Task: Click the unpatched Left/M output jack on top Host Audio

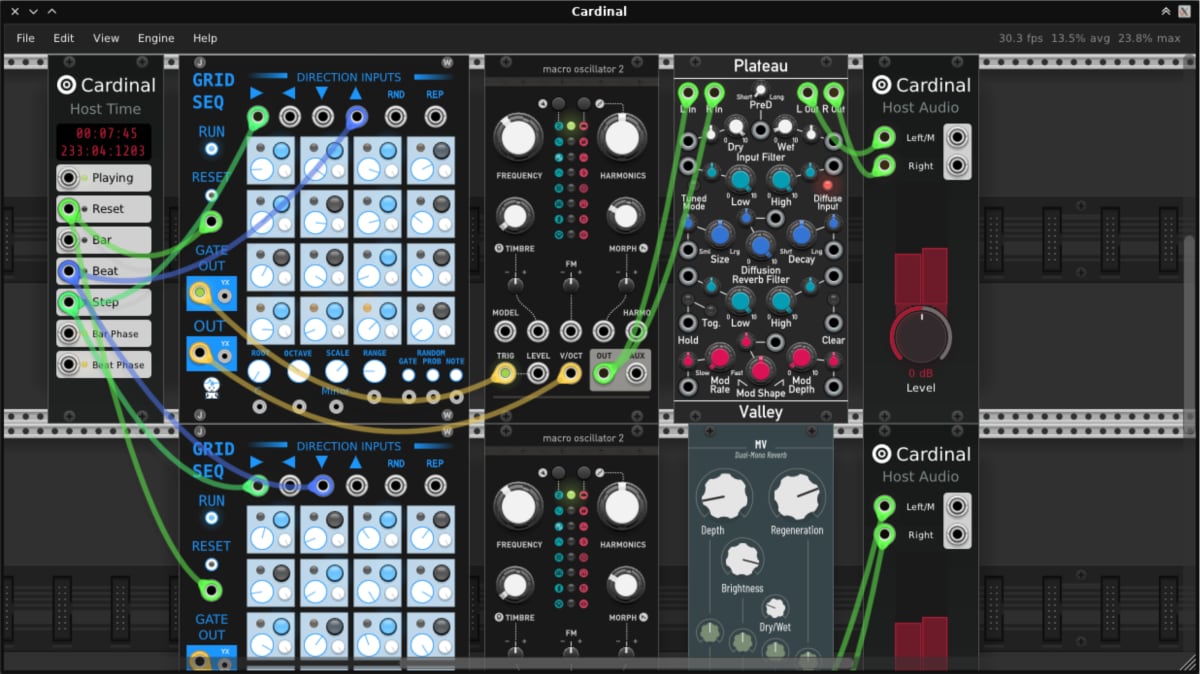Action: [957, 137]
